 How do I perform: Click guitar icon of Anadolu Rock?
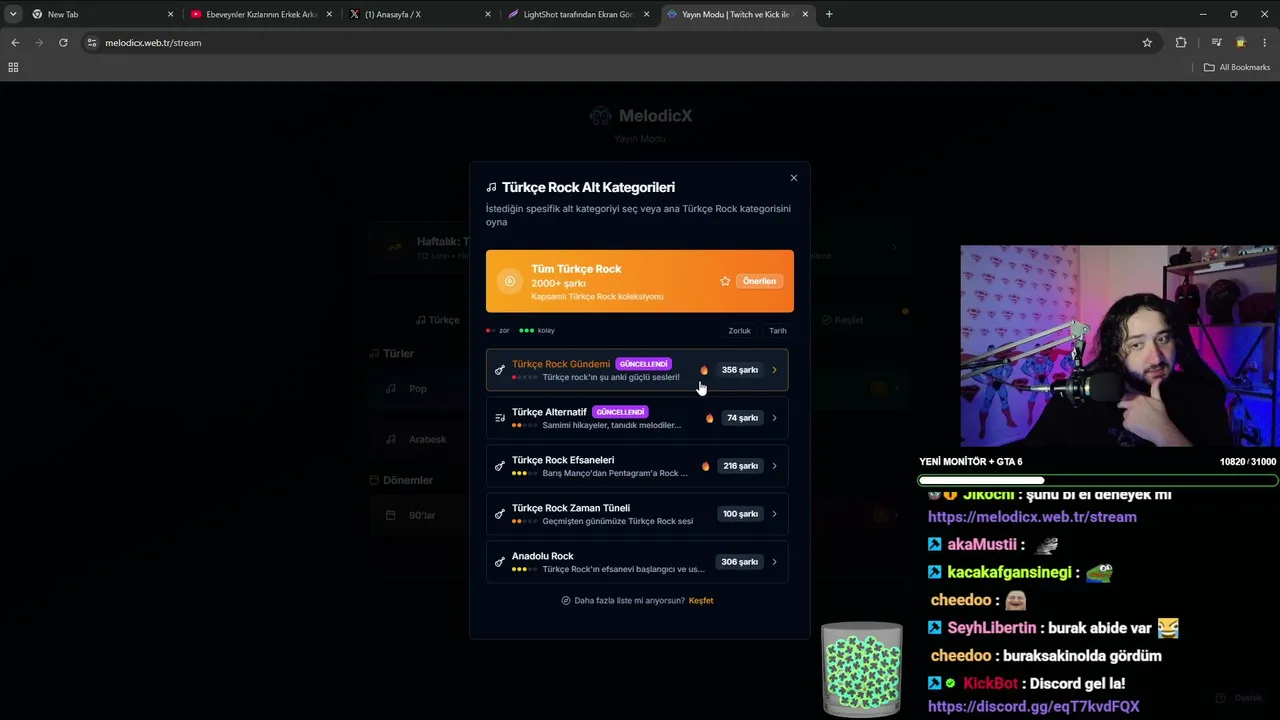click(x=500, y=562)
